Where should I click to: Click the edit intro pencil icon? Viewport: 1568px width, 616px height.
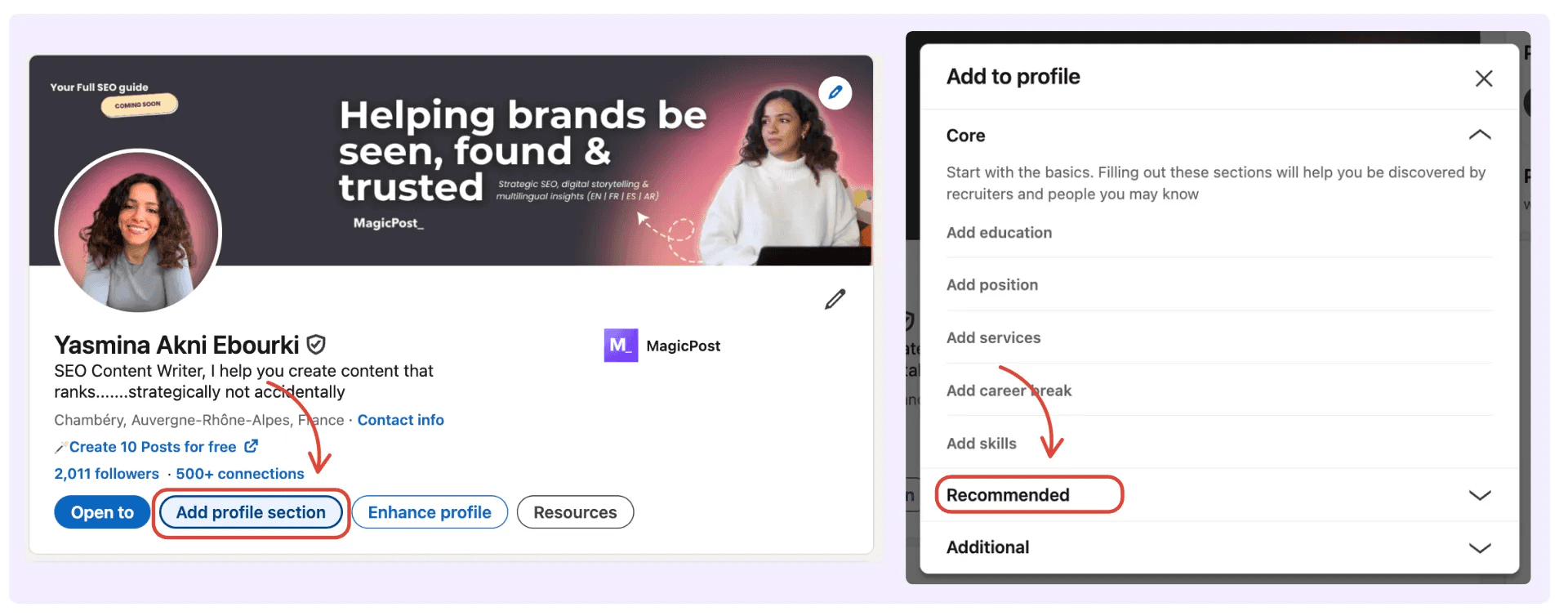(x=835, y=299)
